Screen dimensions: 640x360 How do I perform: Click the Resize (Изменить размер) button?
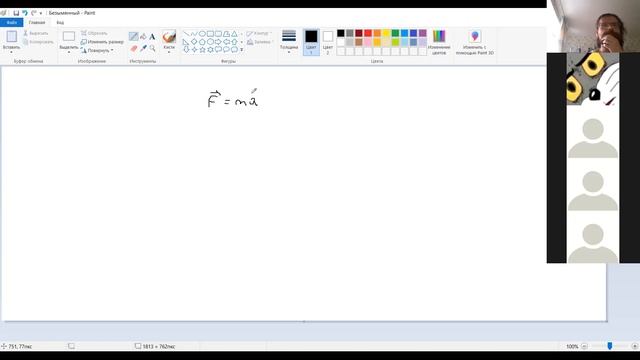pyautogui.click(x=102, y=42)
